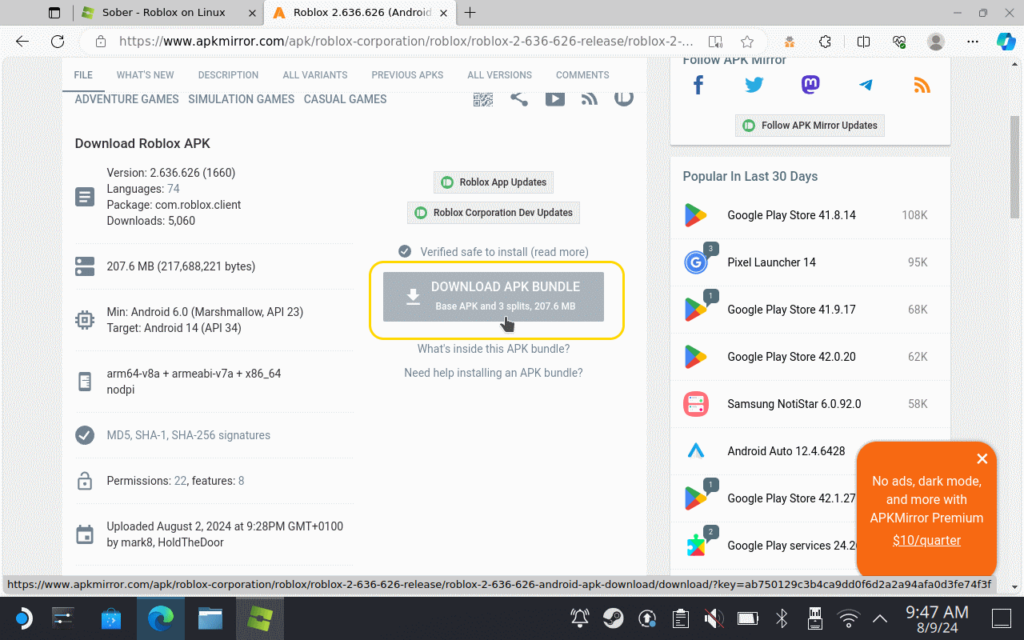This screenshot has height=640, width=1024.
Task: Open the YouTube icon near categories
Action: pyautogui.click(x=555, y=98)
